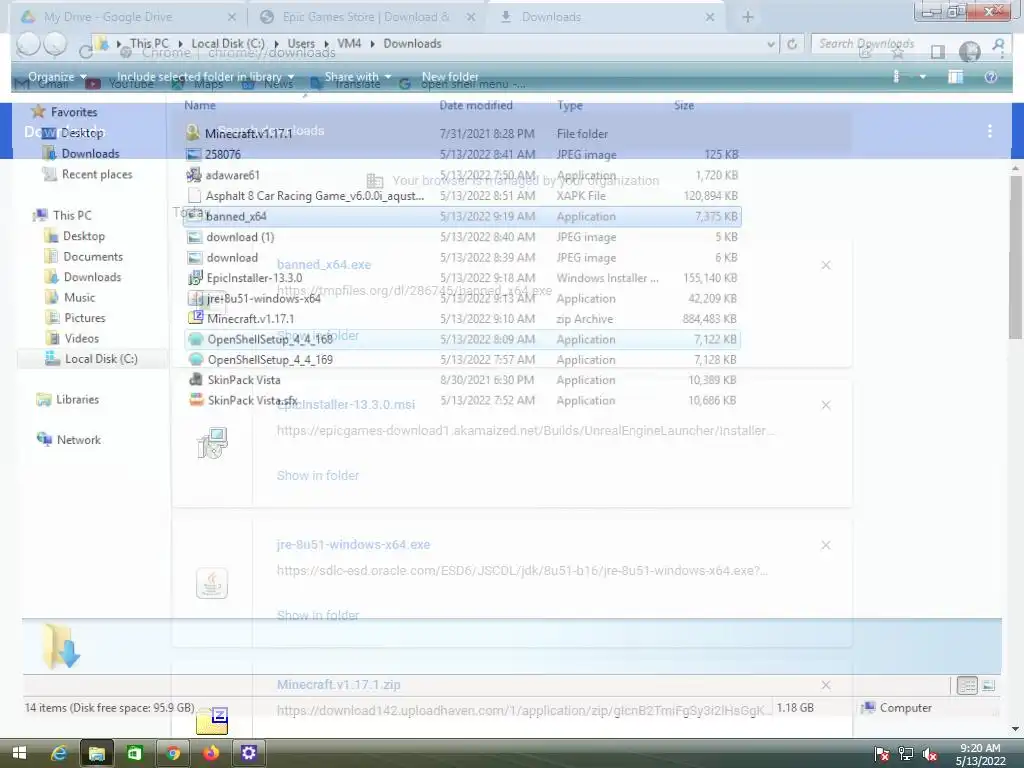Image resolution: width=1024 pixels, height=768 pixels.
Task: Launch Internet Explorer from taskbar
Action: tap(59, 753)
